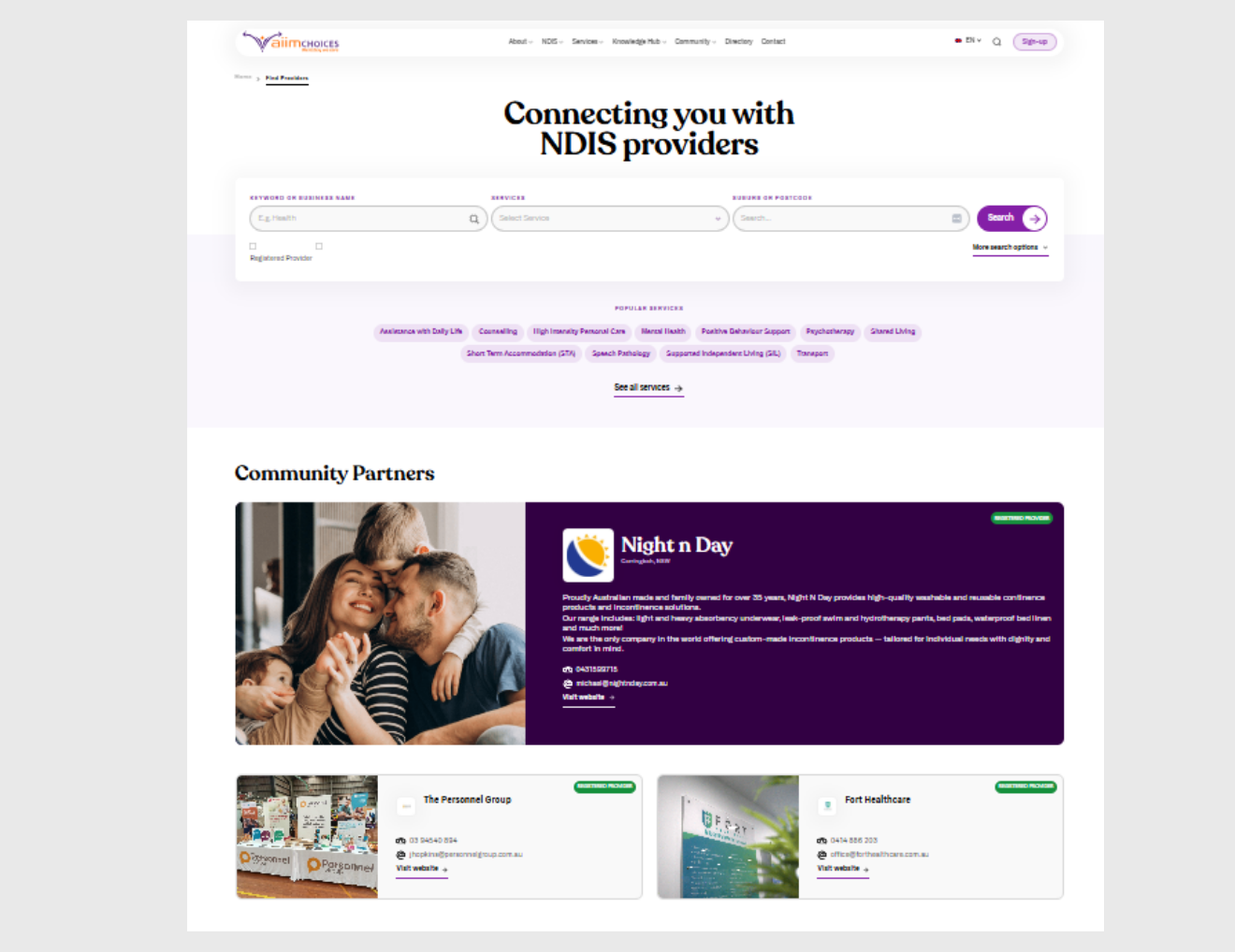The width and height of the screenshot is (1235, 952).
Task: Click the See all services link
Action: pyautogui.click(x=648, y=387)
